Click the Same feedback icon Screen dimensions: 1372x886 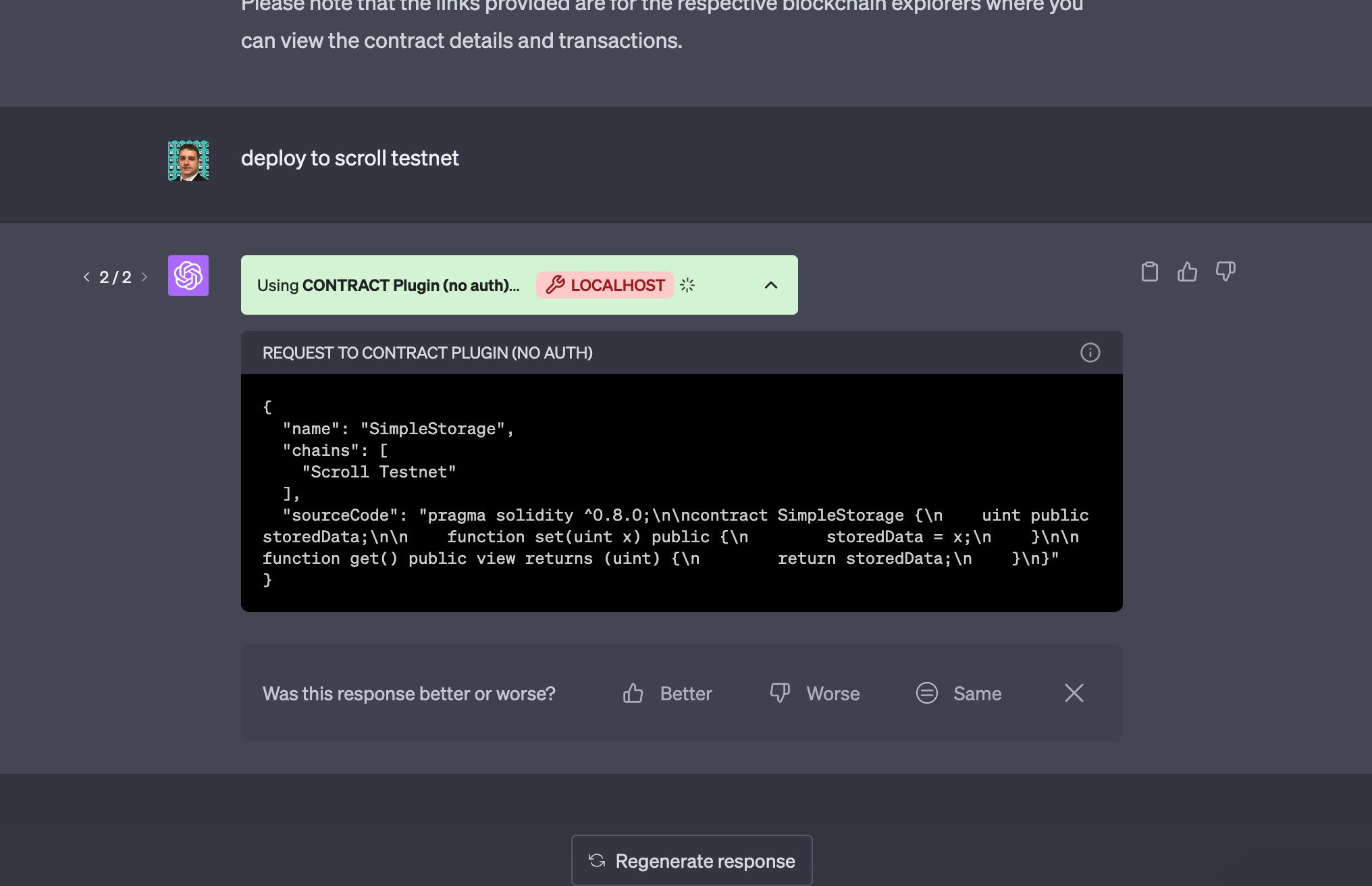click(927, 693)
